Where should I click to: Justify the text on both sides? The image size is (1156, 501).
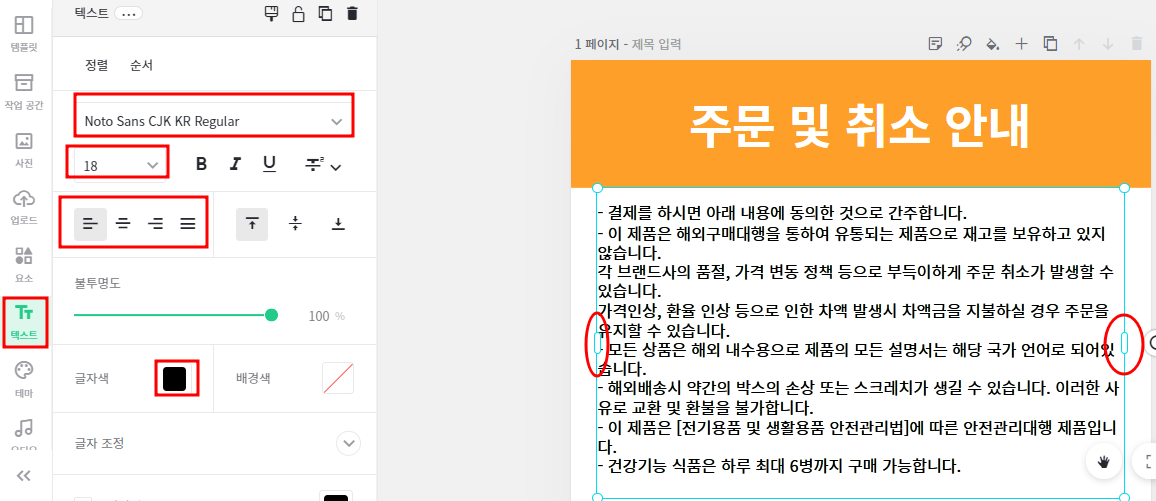click(188, 225)
